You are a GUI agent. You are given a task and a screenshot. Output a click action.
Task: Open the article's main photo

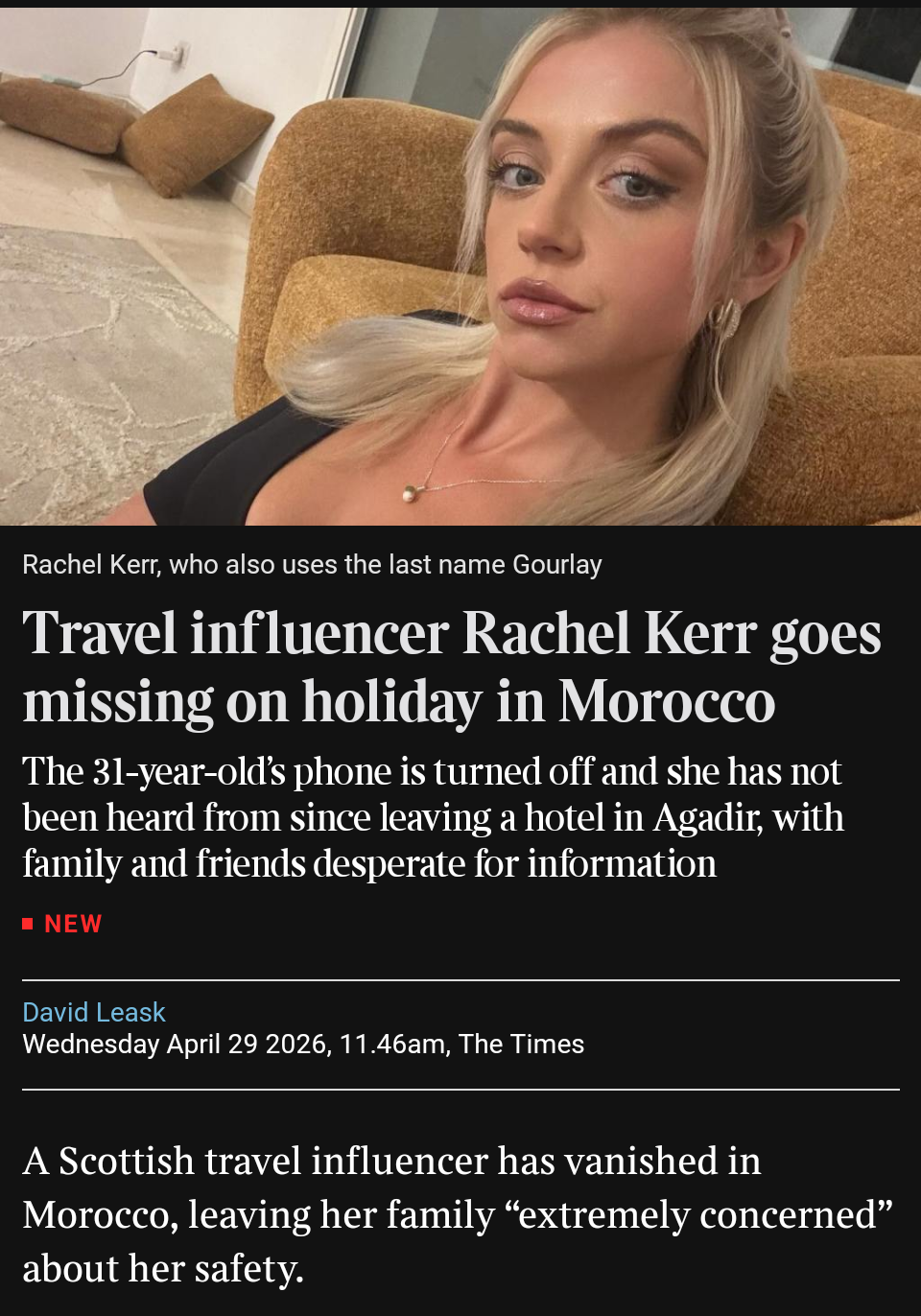pyautogui.click(x=460, y=267)
